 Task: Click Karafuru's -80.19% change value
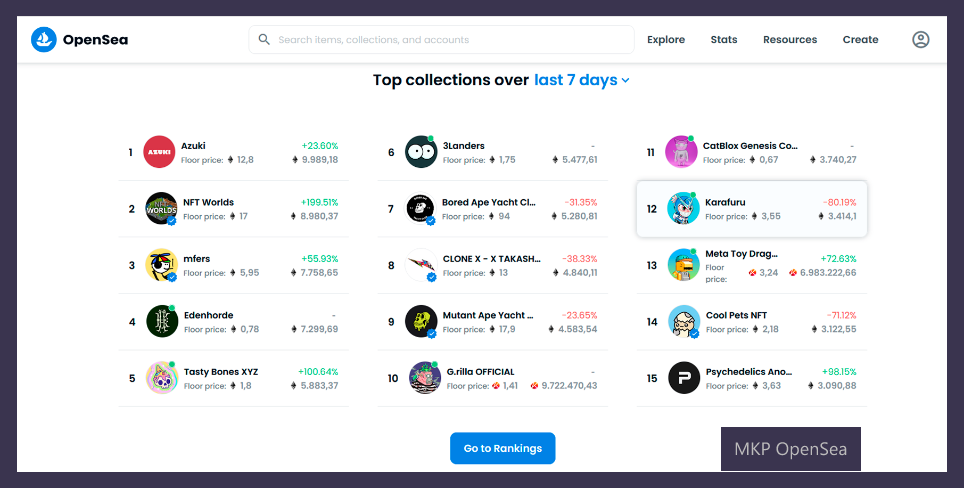click(839, 202)
